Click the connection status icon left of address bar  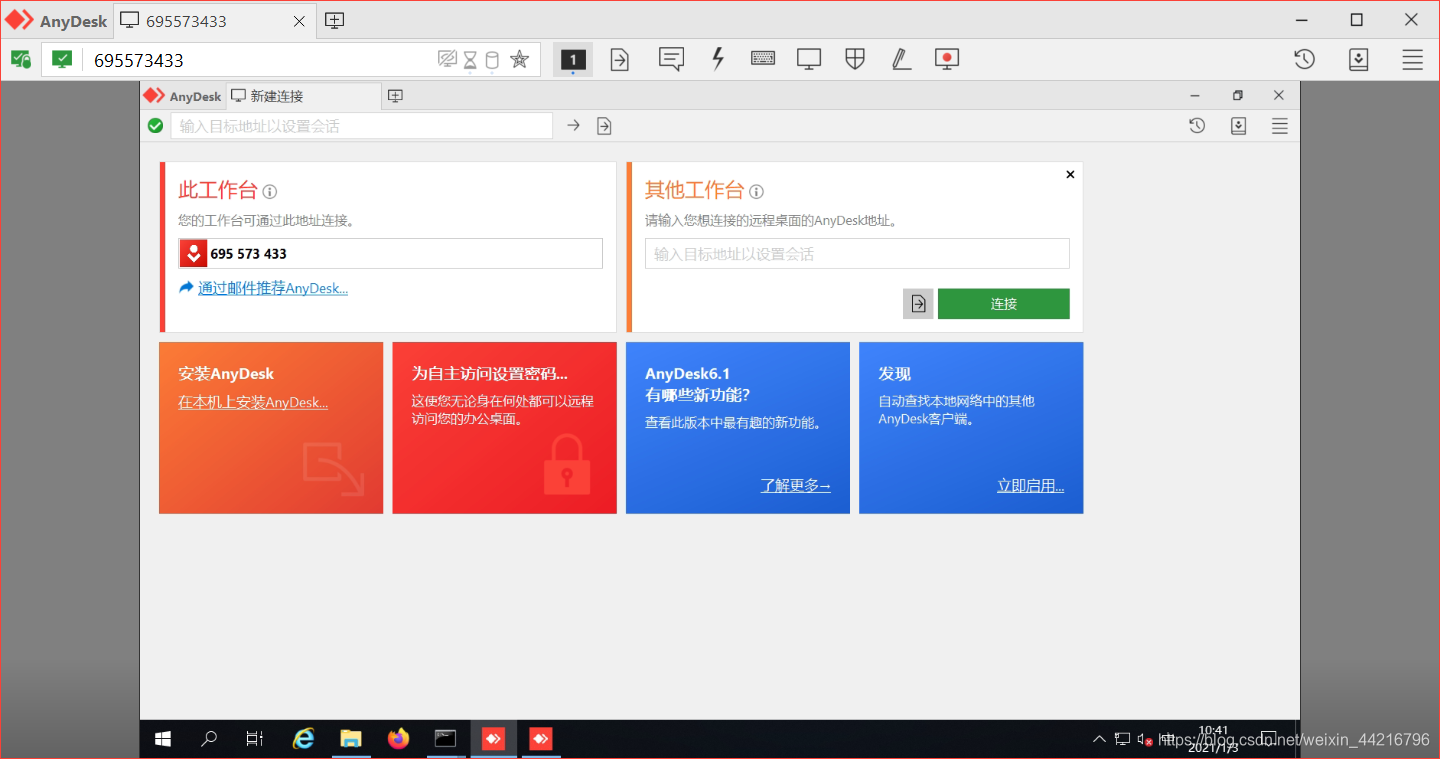(x=21, y=60)
